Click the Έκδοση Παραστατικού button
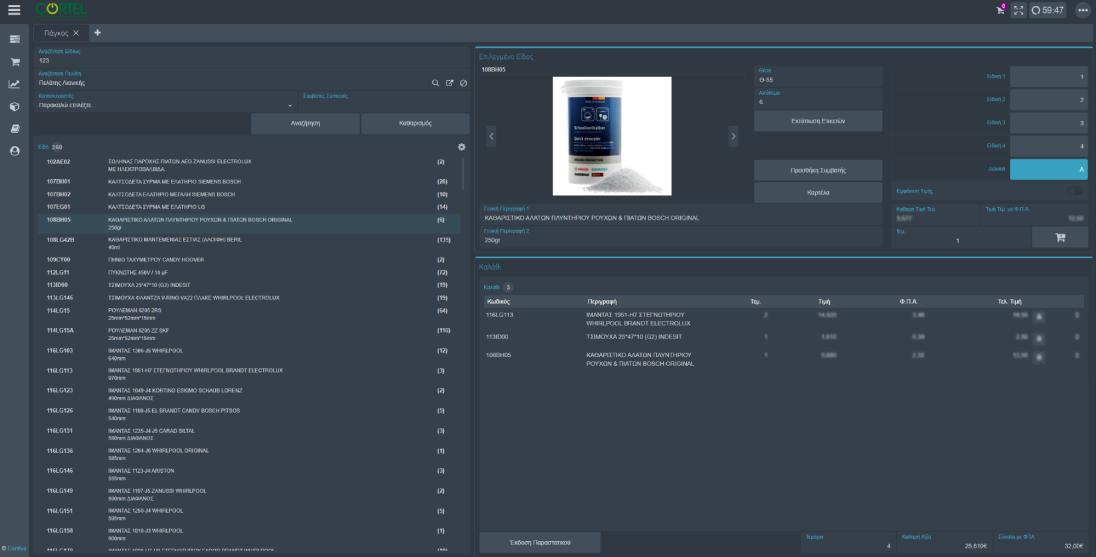Viewport: 1096px width, 557px height. 540,542
